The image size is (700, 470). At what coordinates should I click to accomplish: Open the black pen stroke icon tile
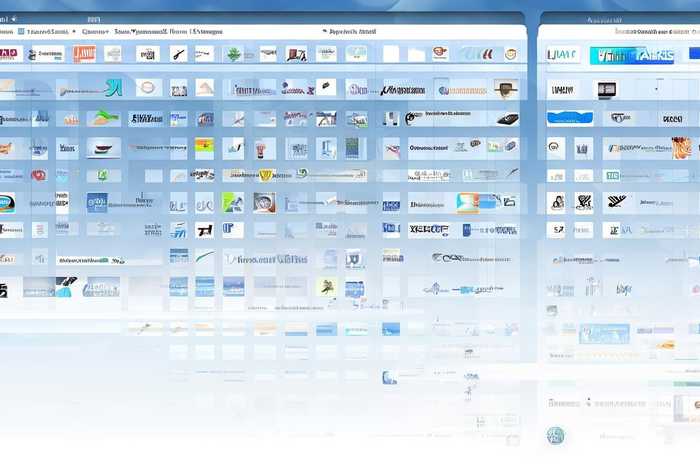coord(178,54)
